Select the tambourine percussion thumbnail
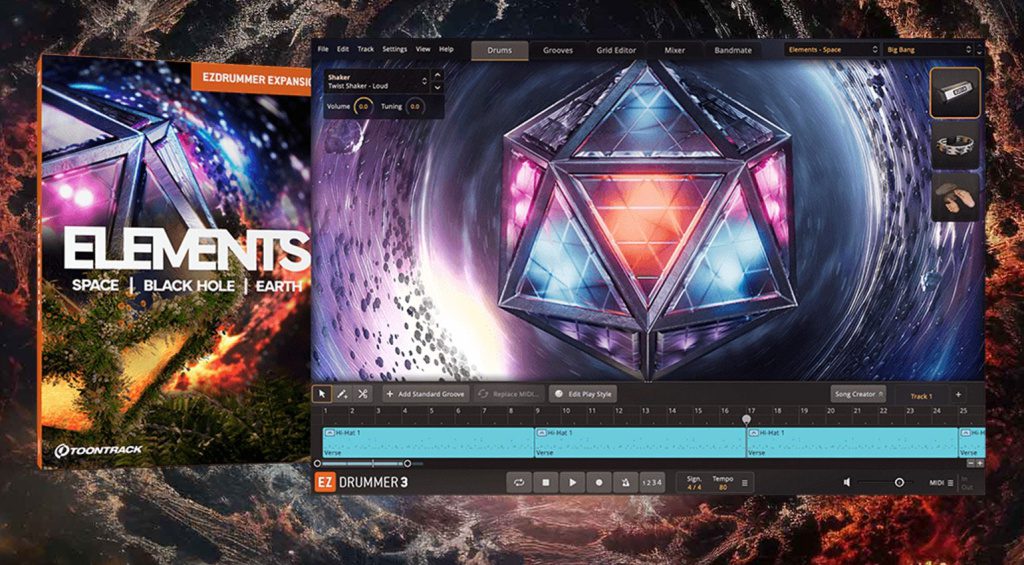Viewport: 1024px width, 565px height. (955, 144)
